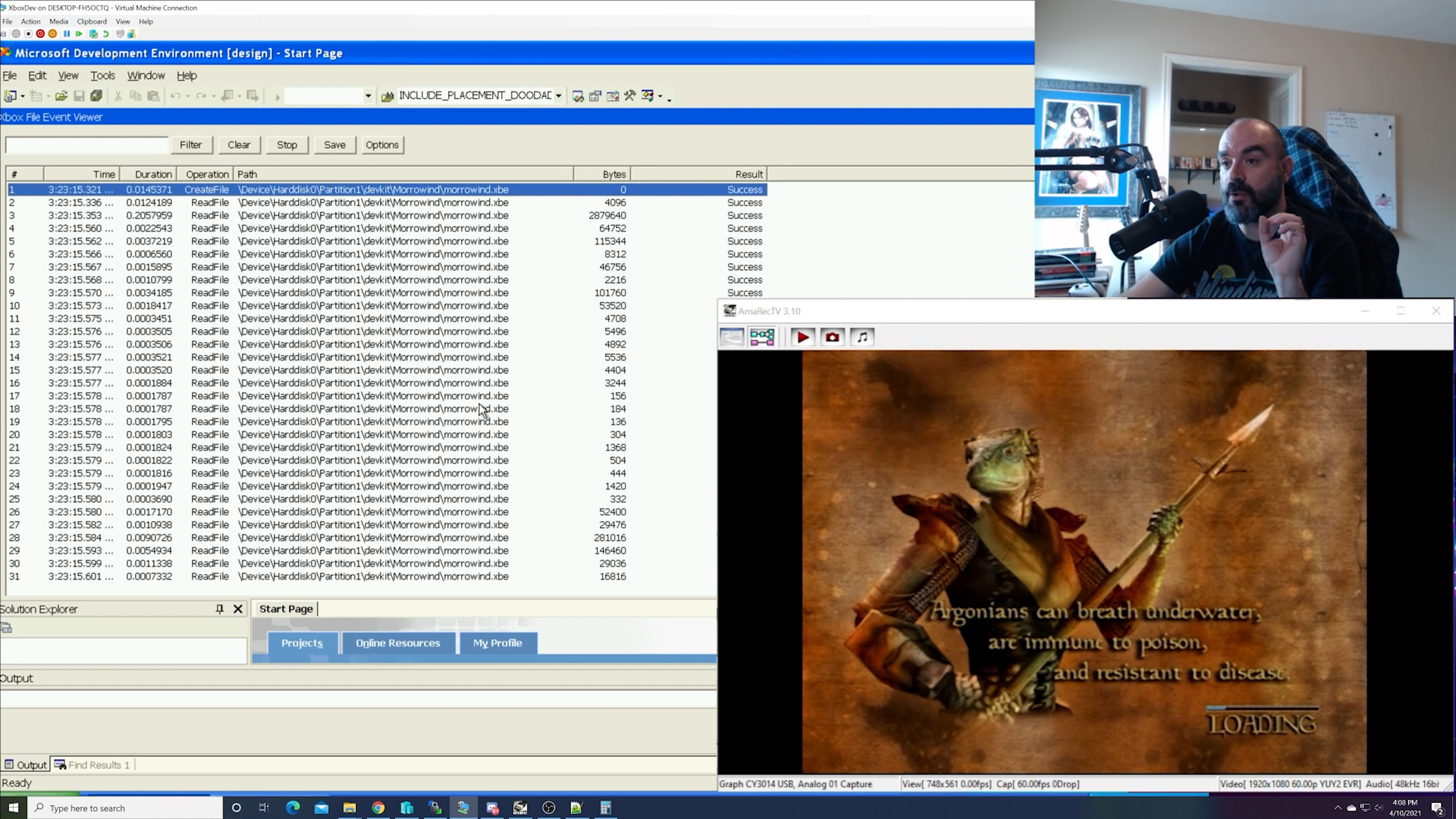Expand the INCLUDE_PLACEMENT_DOODAD find dropdown
Image resolution: width=1456 pixels, height=819 pixels.
559,96
